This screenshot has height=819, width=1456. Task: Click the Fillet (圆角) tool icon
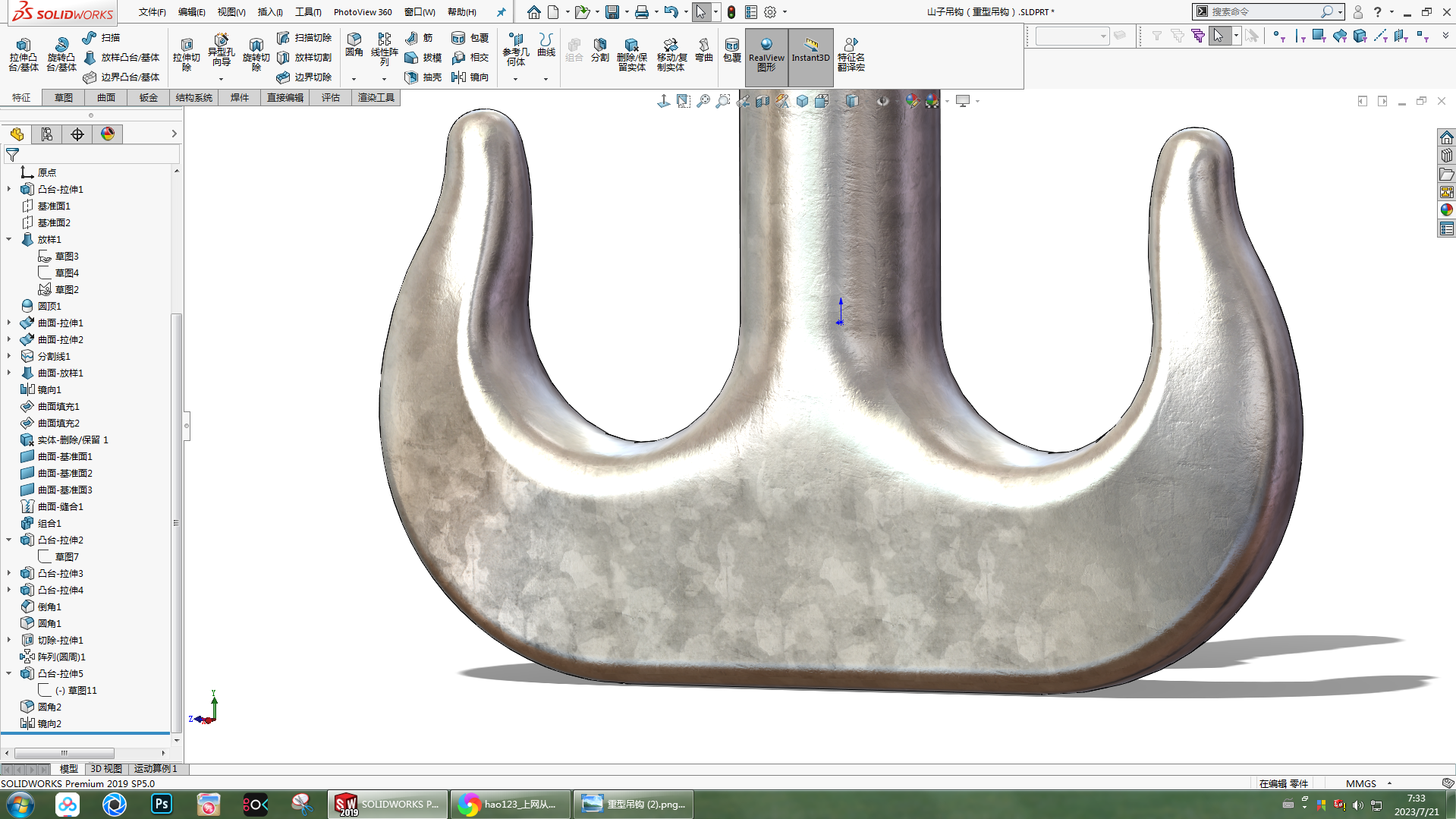354,40
